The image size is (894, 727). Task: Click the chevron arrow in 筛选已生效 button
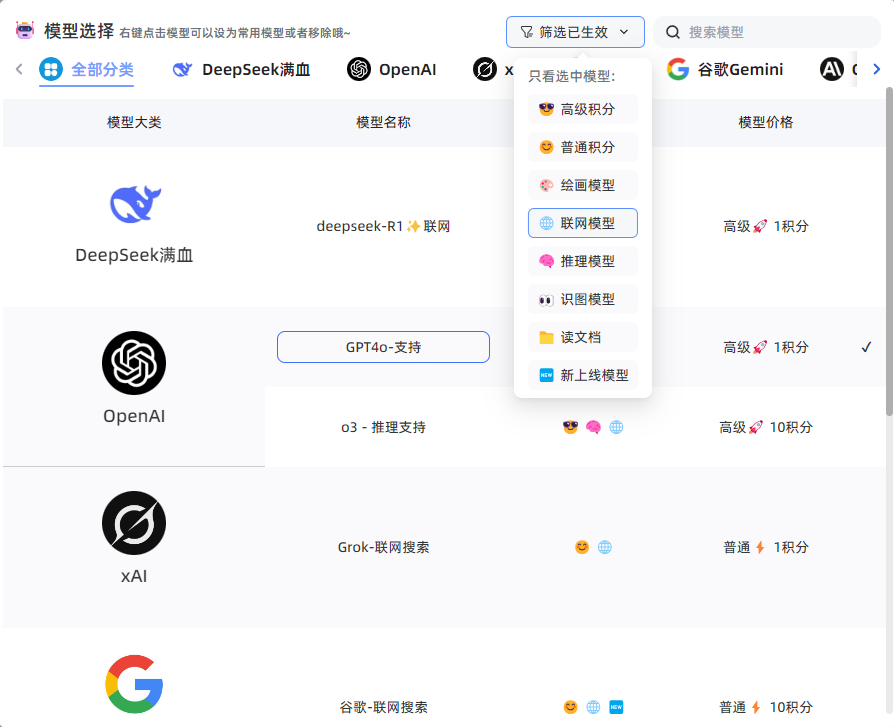(624, 32)
